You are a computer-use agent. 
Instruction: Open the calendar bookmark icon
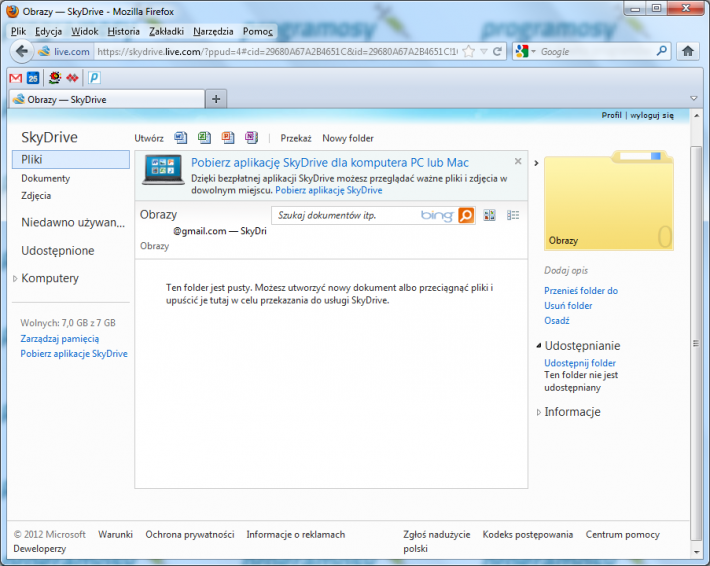click(33, 78)
